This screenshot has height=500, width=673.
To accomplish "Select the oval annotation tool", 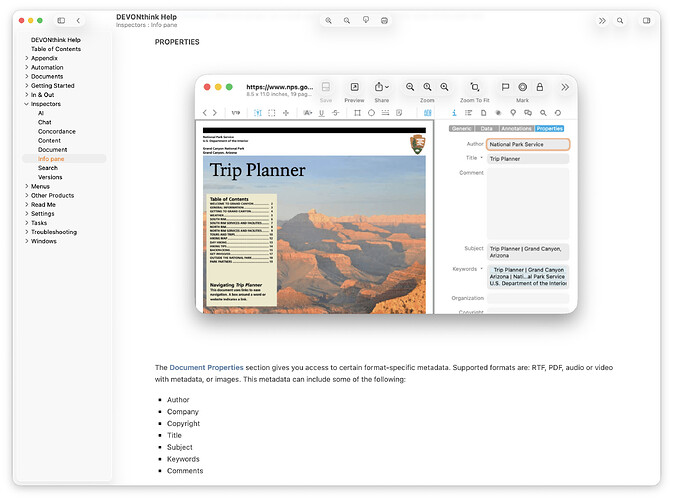I will [371, 113].
